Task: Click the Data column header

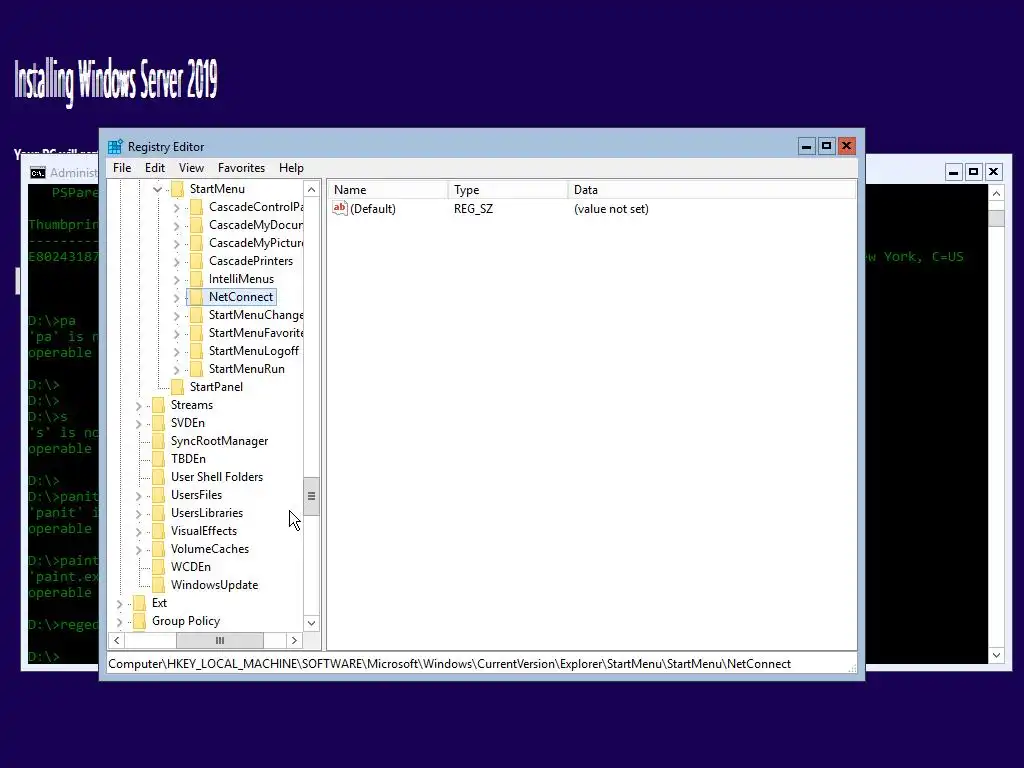Action: (x=712, y=190)
